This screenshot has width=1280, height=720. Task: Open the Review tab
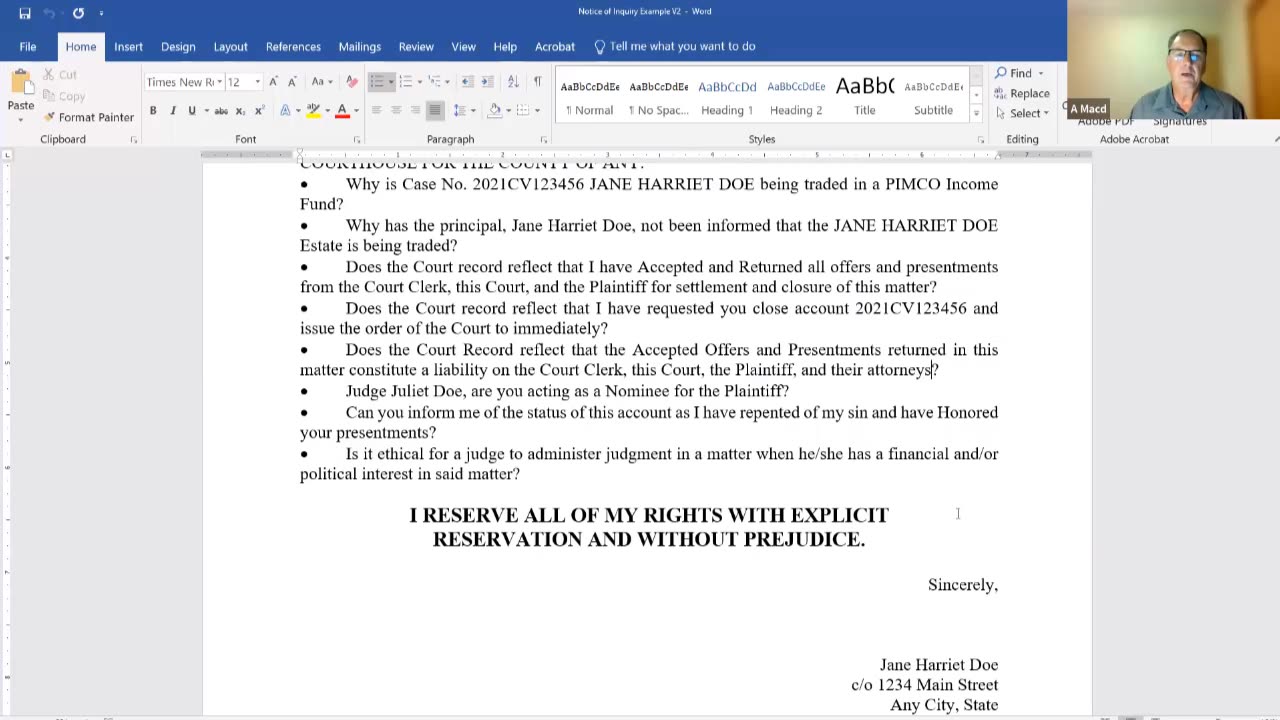(x=416, y=46)
